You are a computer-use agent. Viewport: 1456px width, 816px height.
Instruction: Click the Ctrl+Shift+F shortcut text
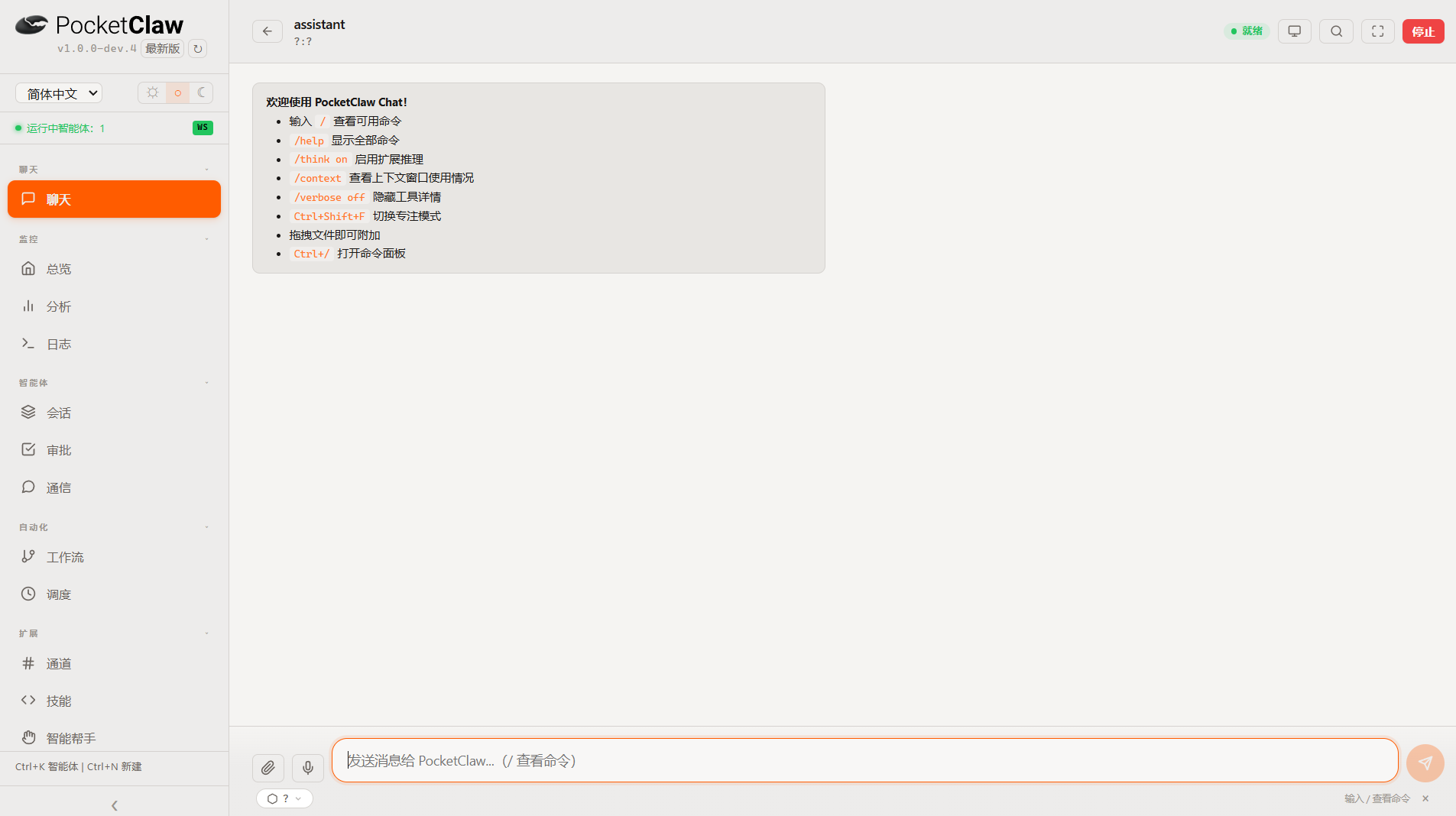[329, 216]
